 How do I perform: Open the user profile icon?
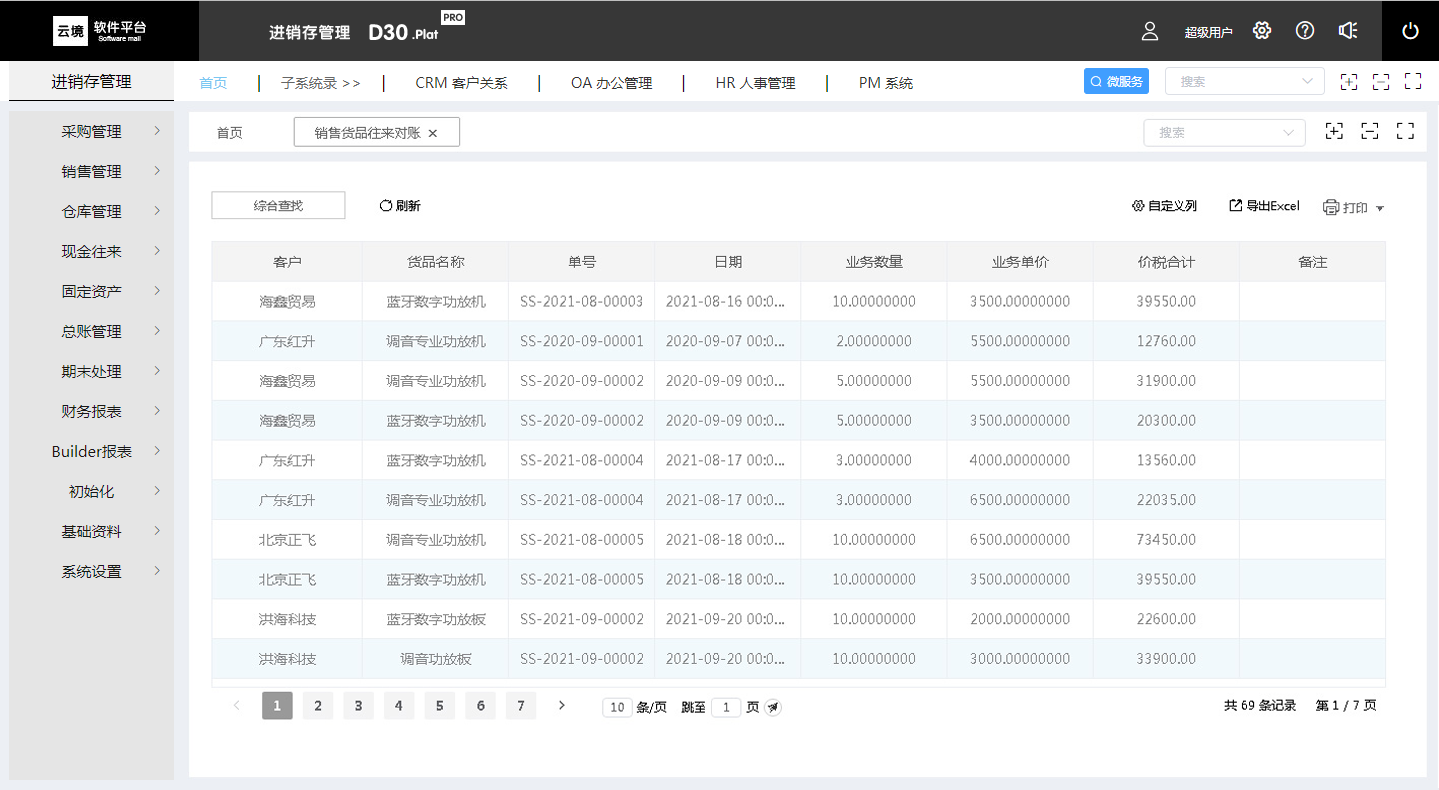(1150, 31)
